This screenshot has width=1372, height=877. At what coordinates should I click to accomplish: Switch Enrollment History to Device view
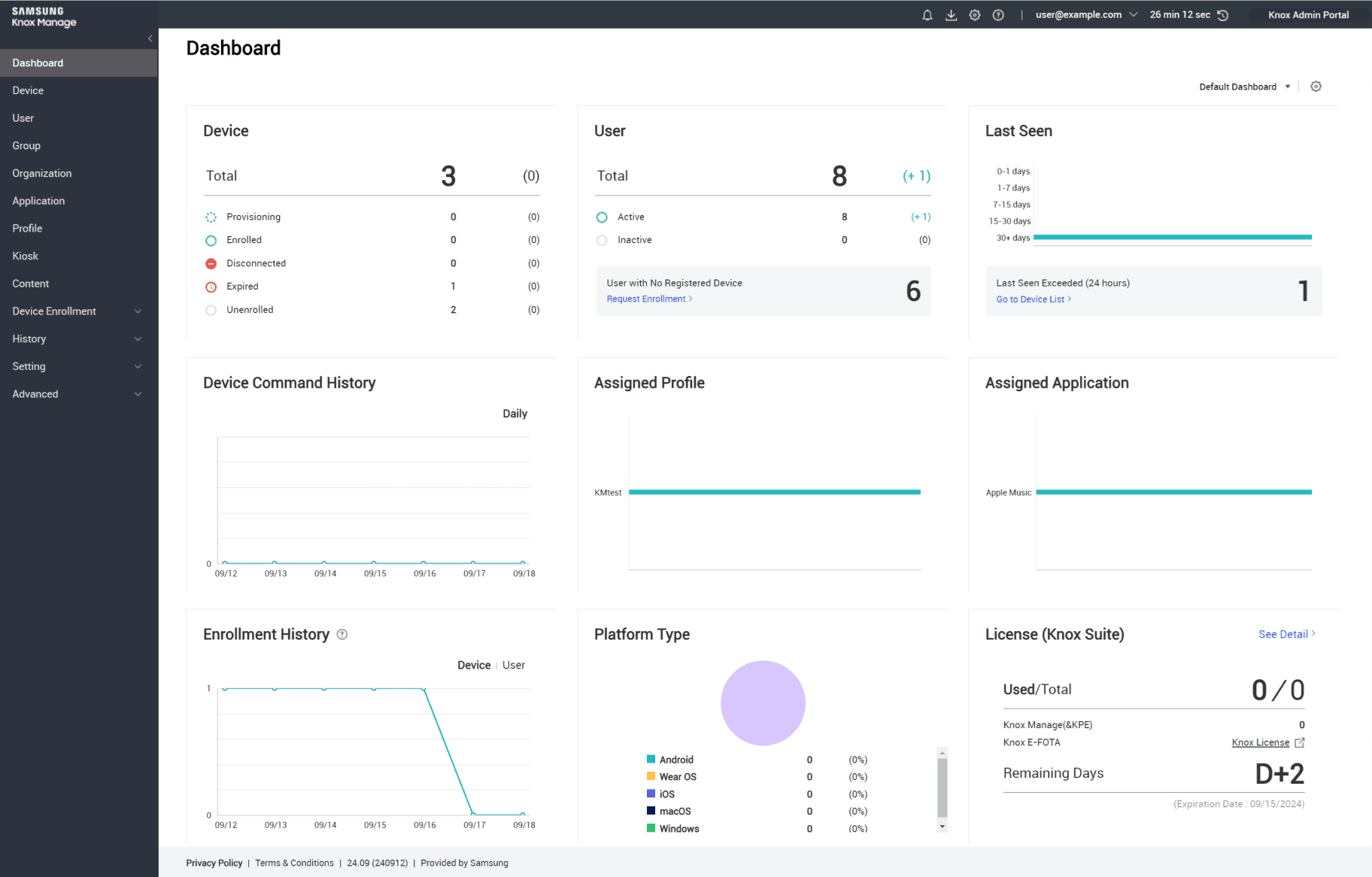tap(474, 665)
